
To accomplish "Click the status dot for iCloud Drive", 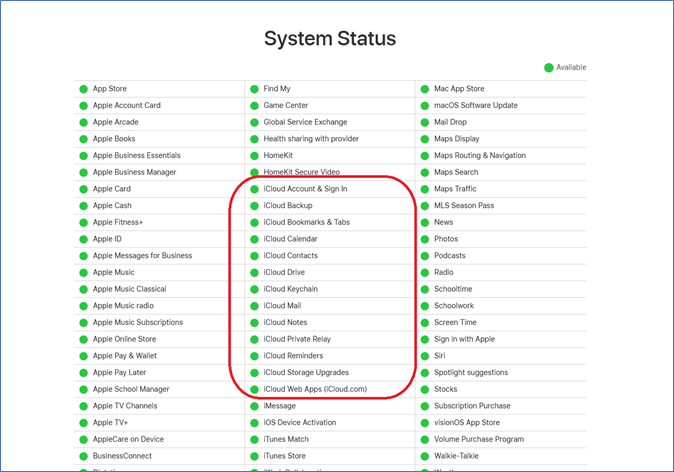I will pos(255,272).
